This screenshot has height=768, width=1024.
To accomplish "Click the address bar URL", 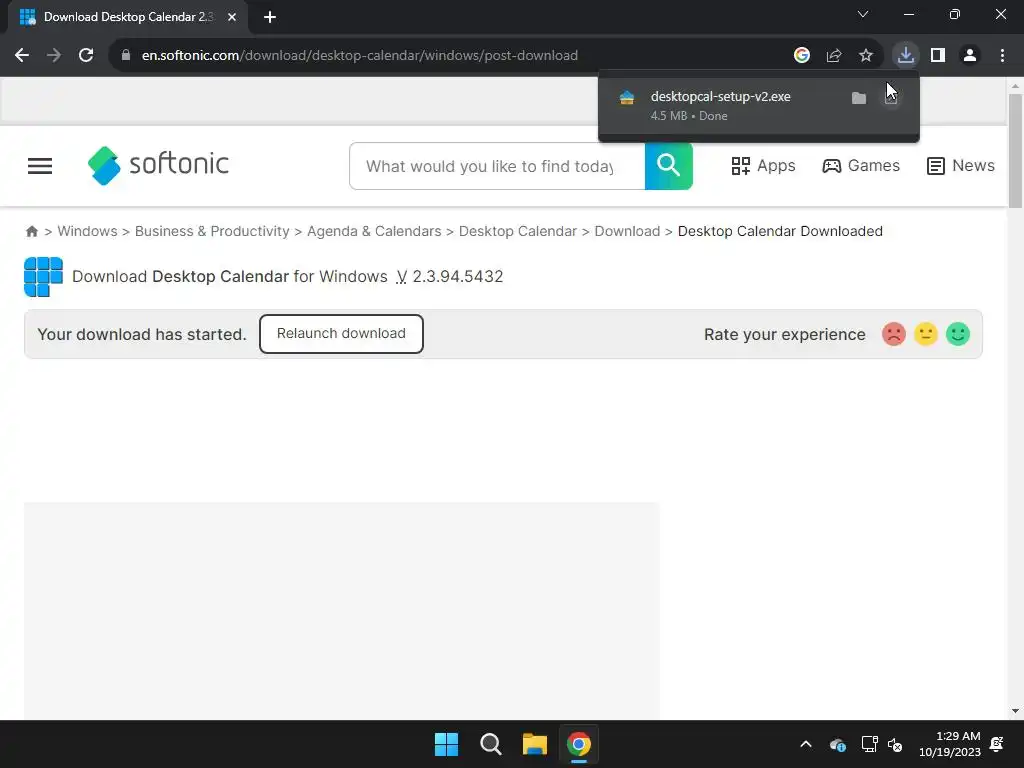I will coord(360,56).
